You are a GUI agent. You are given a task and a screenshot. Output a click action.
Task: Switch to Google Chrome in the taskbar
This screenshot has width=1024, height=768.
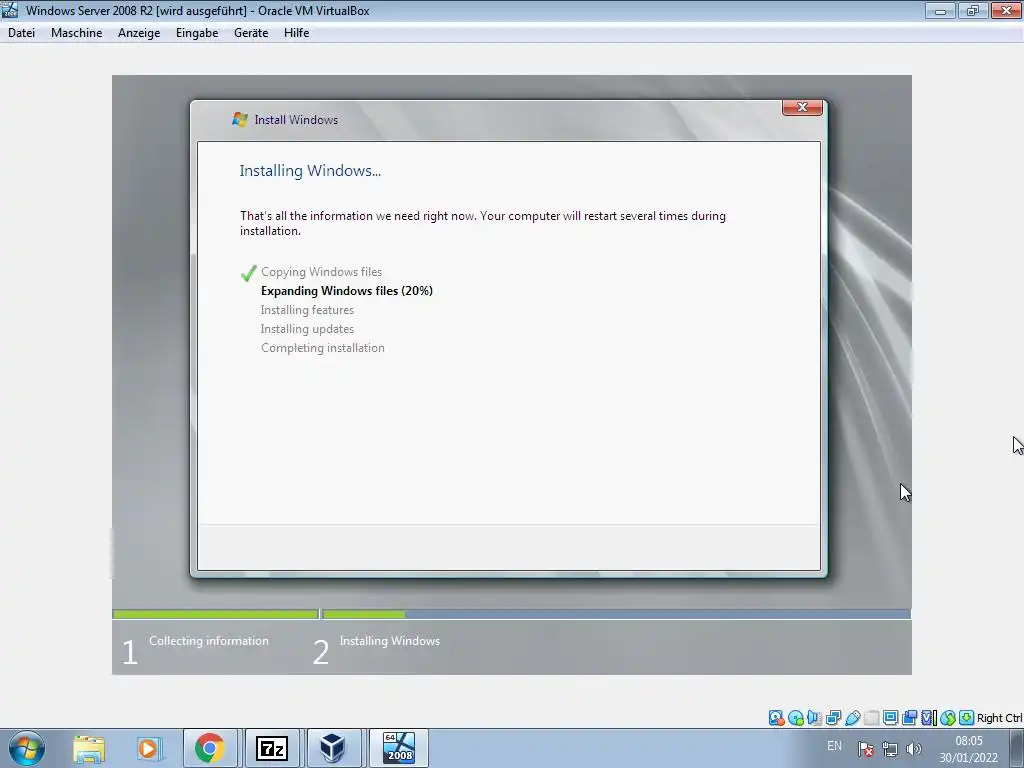(210, 748)
